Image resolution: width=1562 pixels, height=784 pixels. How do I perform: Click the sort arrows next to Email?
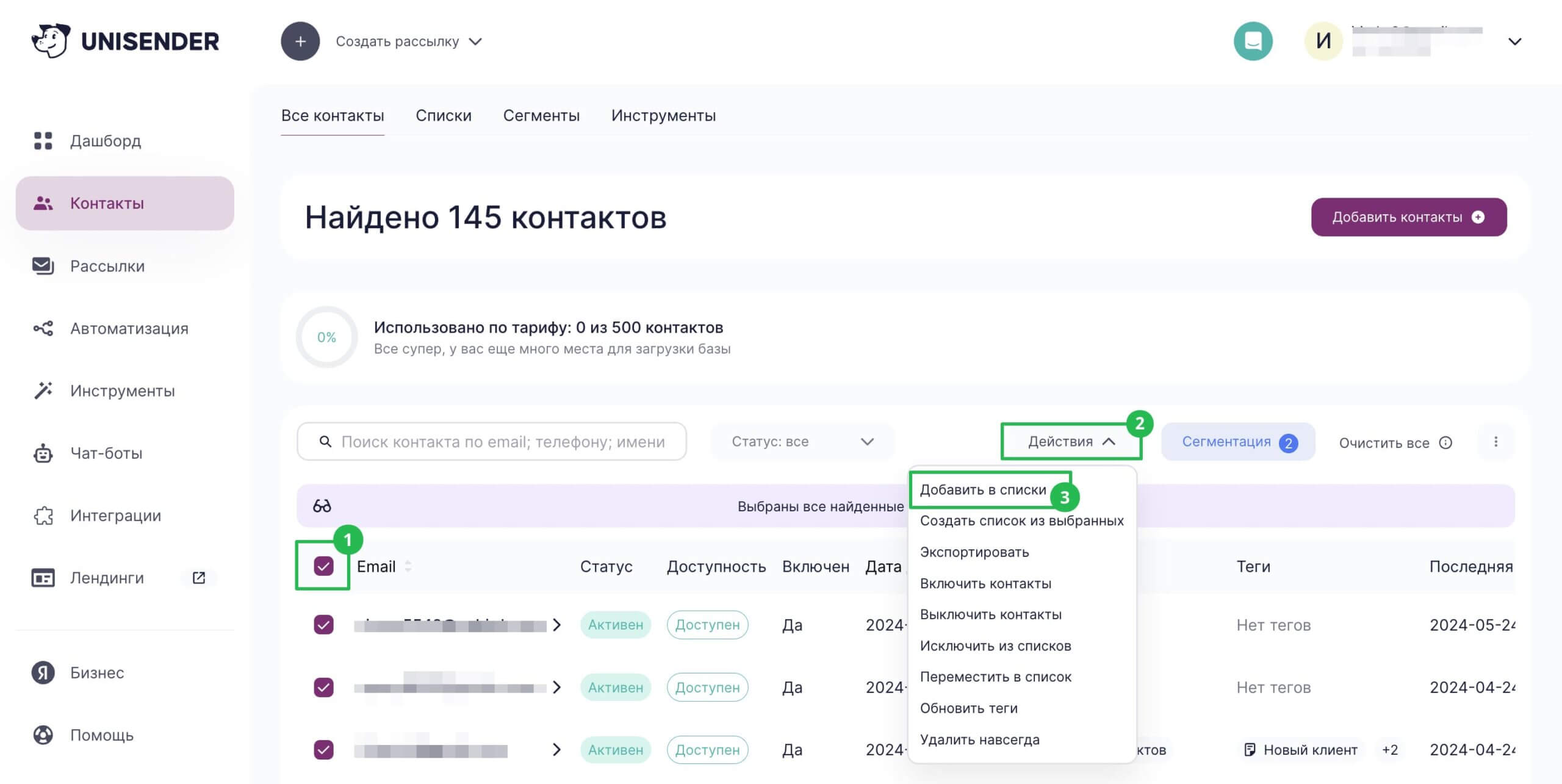[408, 566]
